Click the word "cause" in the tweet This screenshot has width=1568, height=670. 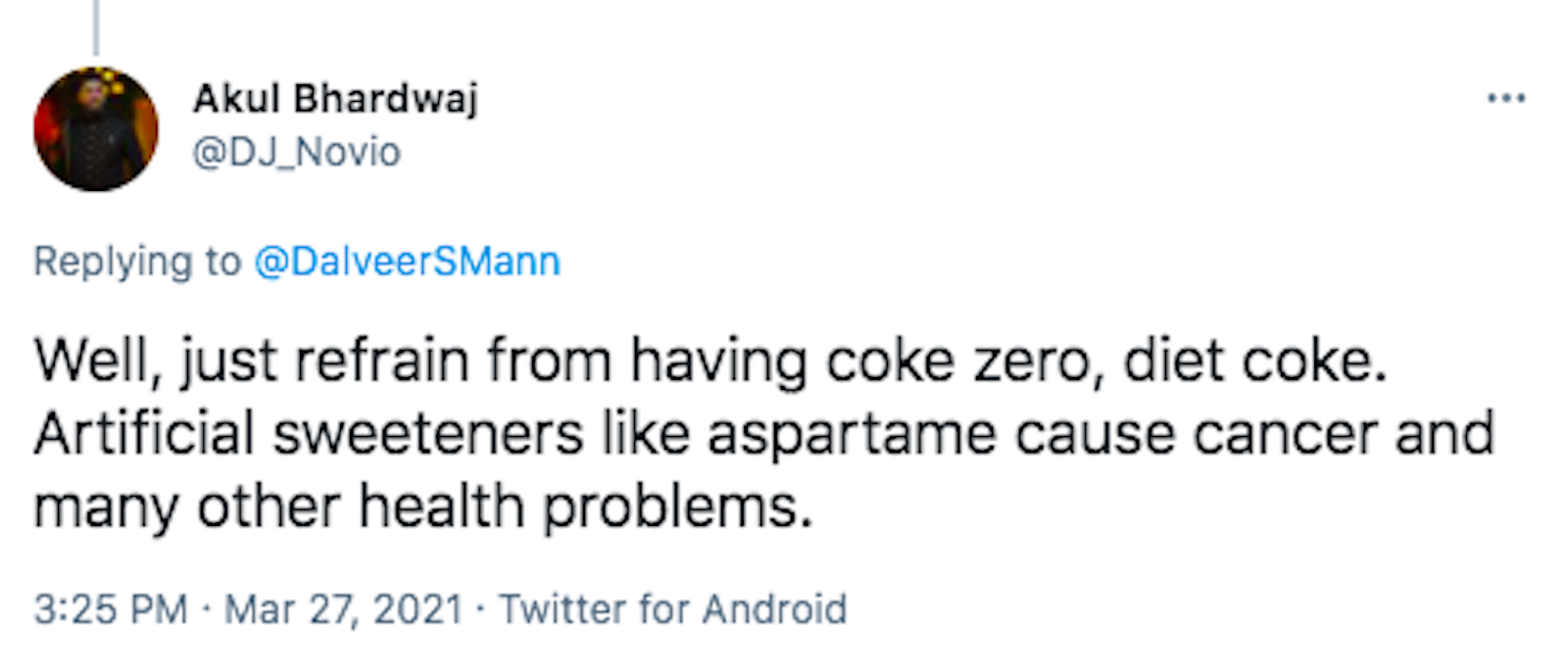pos(1094,434)
